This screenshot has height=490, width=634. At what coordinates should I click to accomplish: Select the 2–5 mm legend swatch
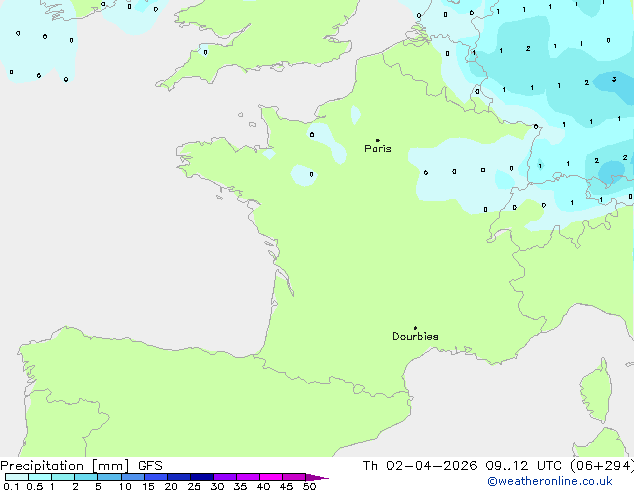click(86, 477)
